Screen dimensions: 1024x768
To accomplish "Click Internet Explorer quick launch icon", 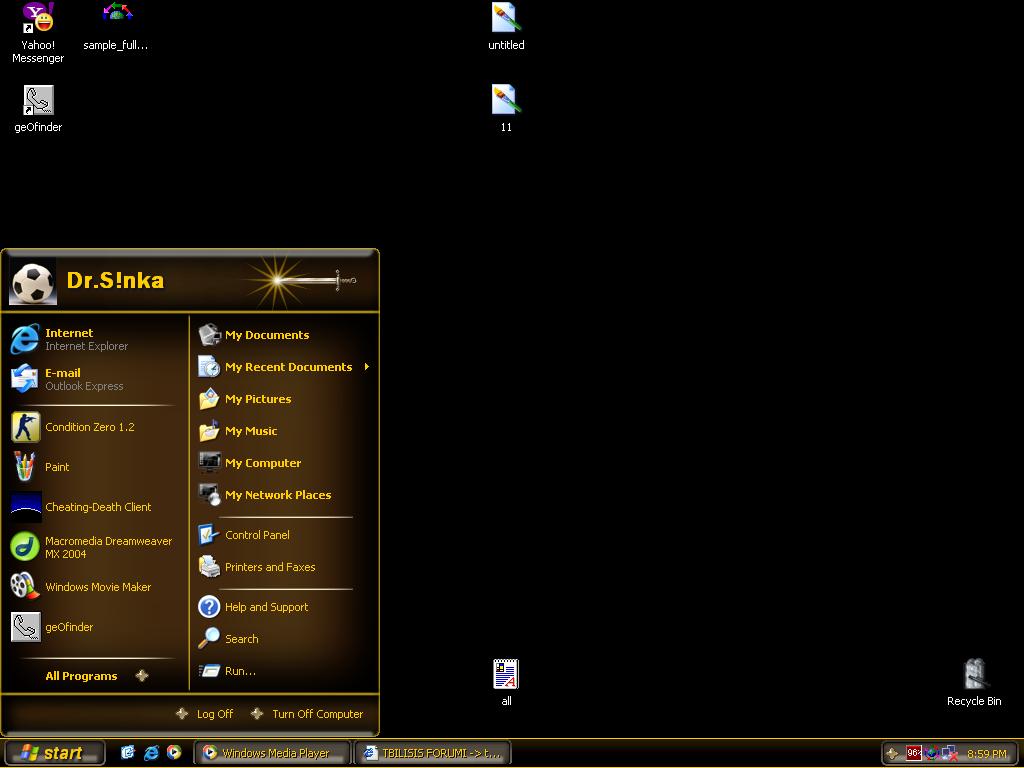I will pos(151,752).
